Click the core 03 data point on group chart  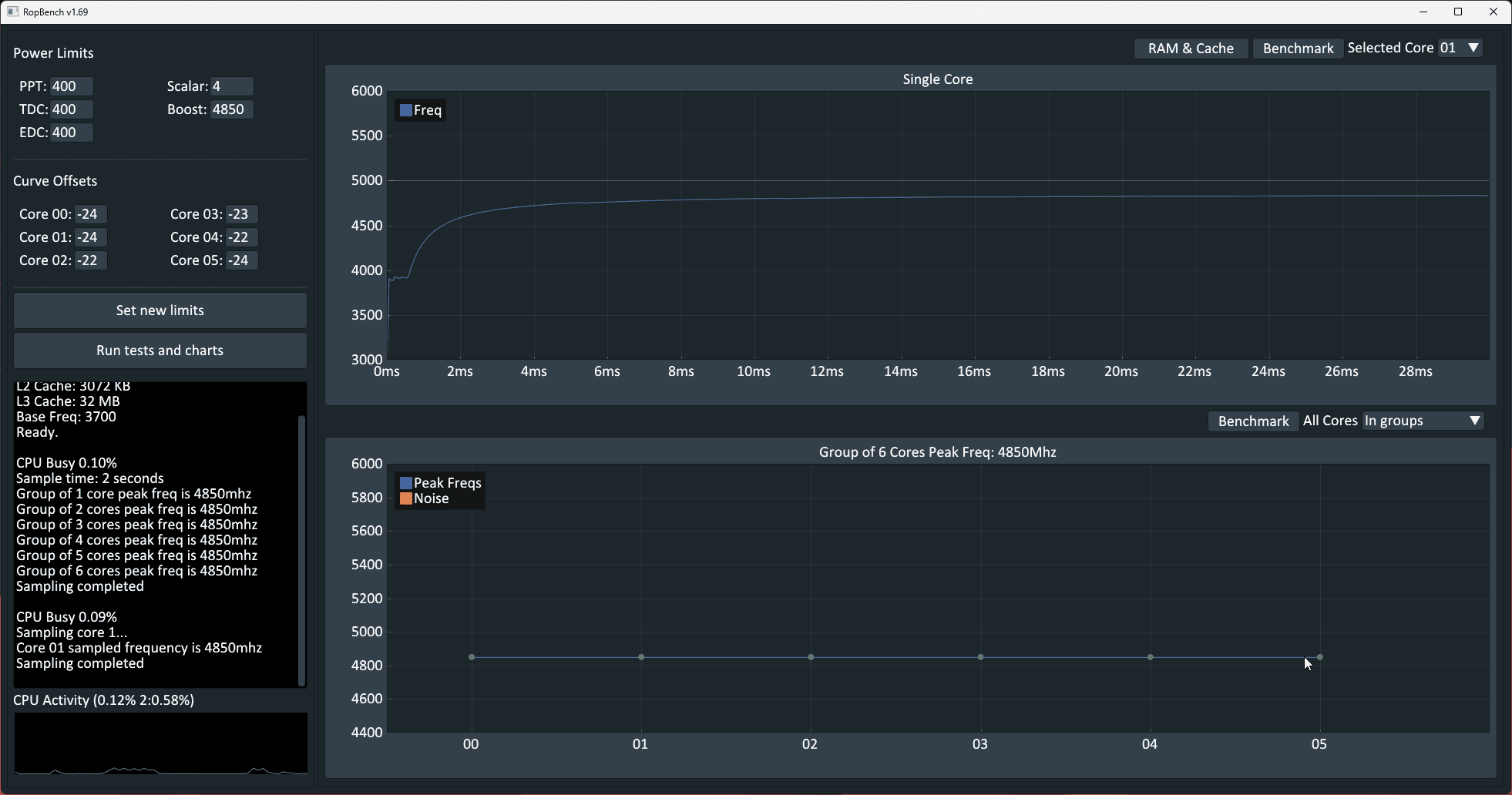980,657
